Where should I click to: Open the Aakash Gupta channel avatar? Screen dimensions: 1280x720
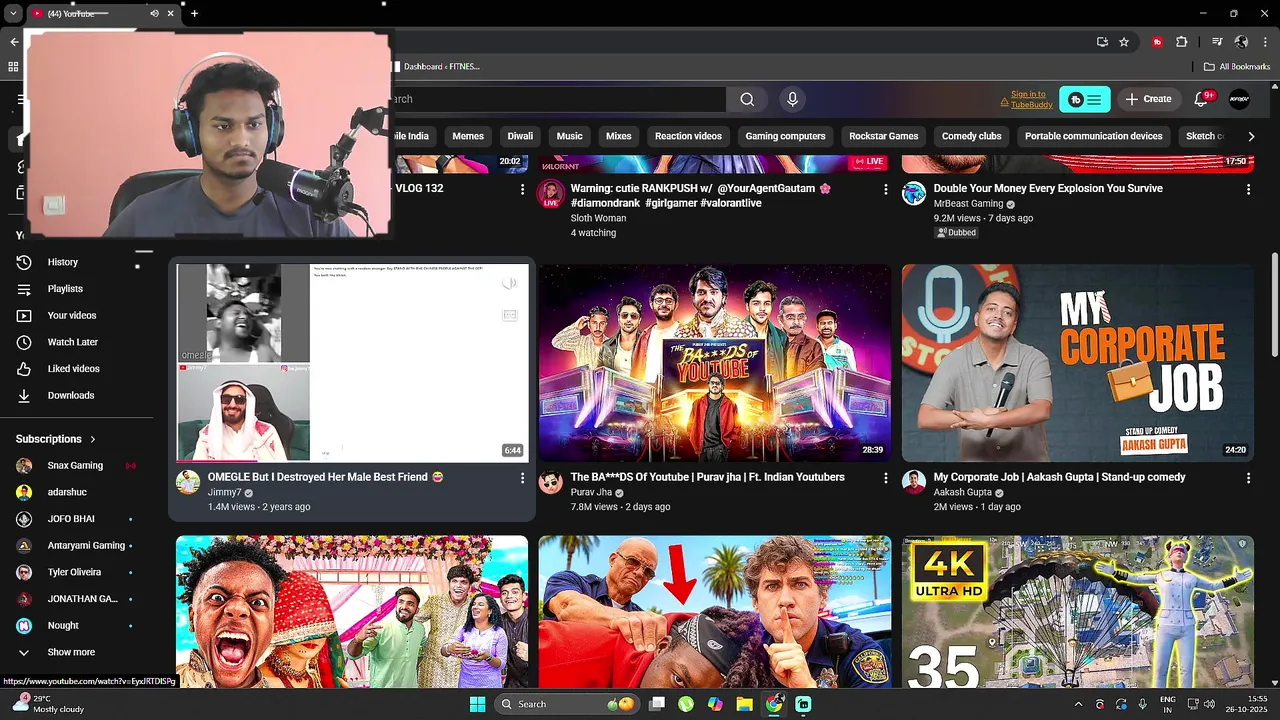(914, 482)
